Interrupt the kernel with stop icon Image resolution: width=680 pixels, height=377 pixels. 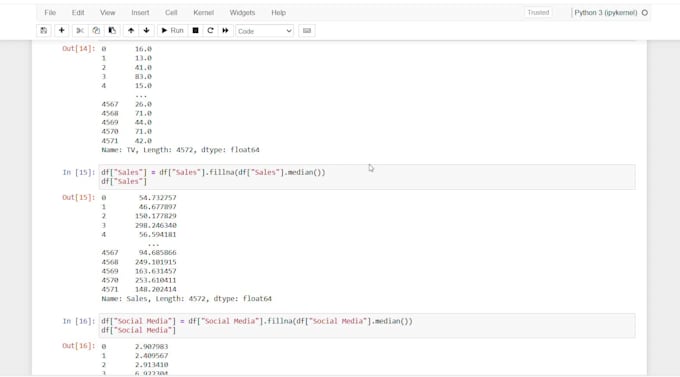[196, 31]
